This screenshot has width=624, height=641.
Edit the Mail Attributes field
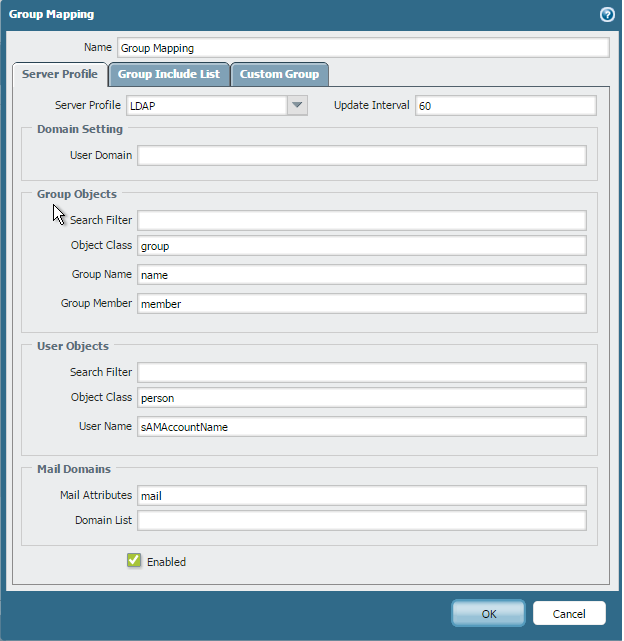[361, 495]
